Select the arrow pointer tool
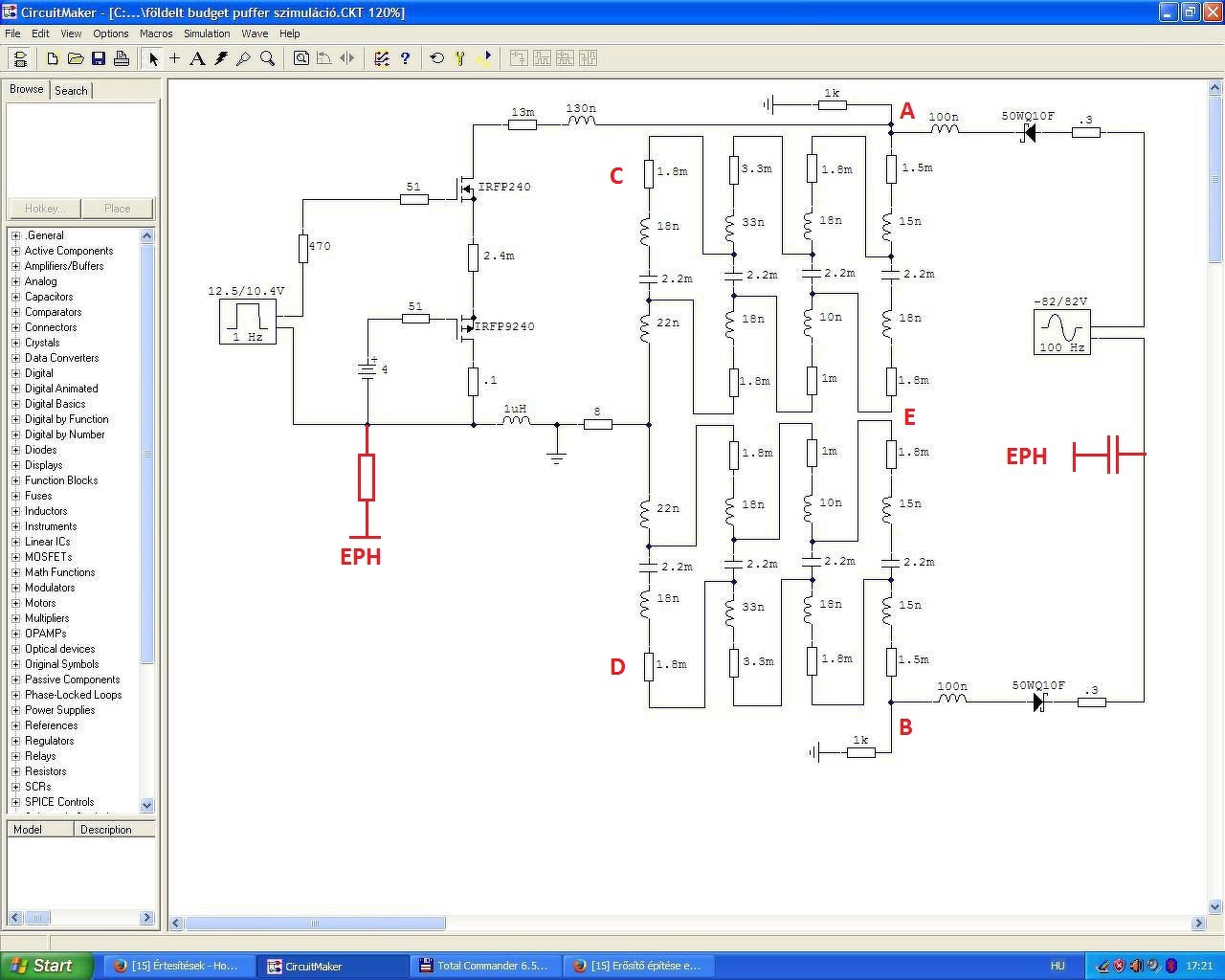 152,58
